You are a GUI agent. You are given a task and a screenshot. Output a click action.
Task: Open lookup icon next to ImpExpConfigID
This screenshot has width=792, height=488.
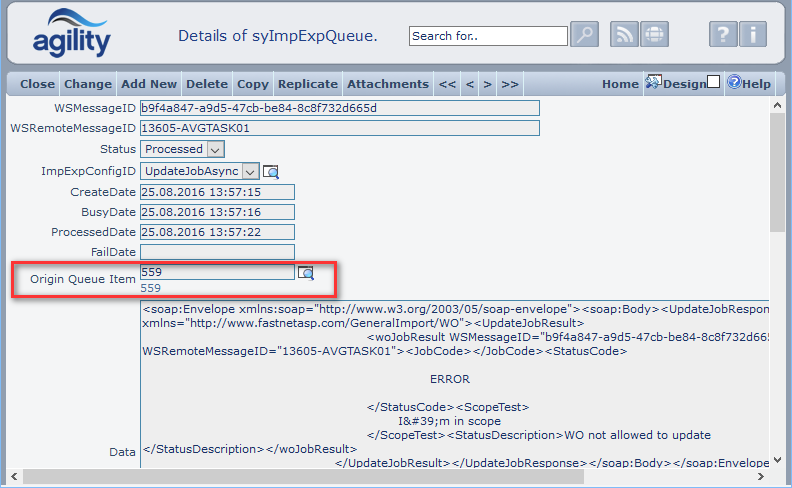(271, 172)
